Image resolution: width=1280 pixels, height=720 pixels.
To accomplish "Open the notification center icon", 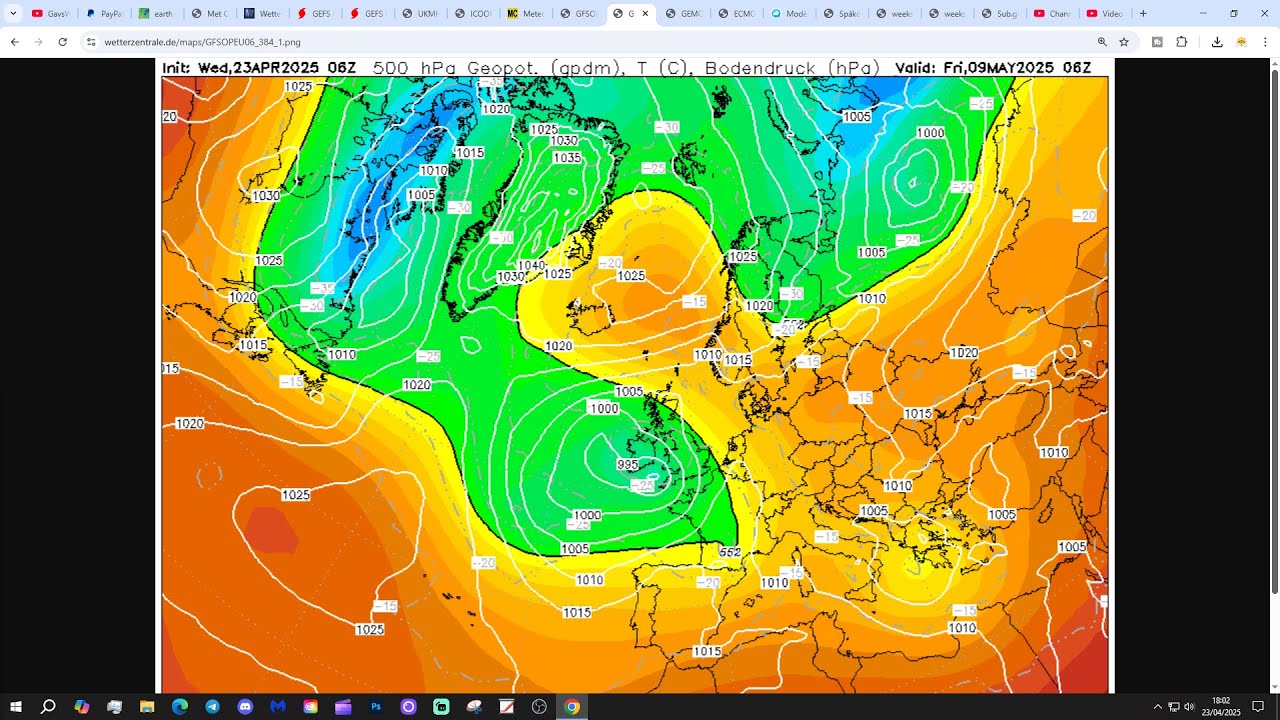I will (1258, 707).
